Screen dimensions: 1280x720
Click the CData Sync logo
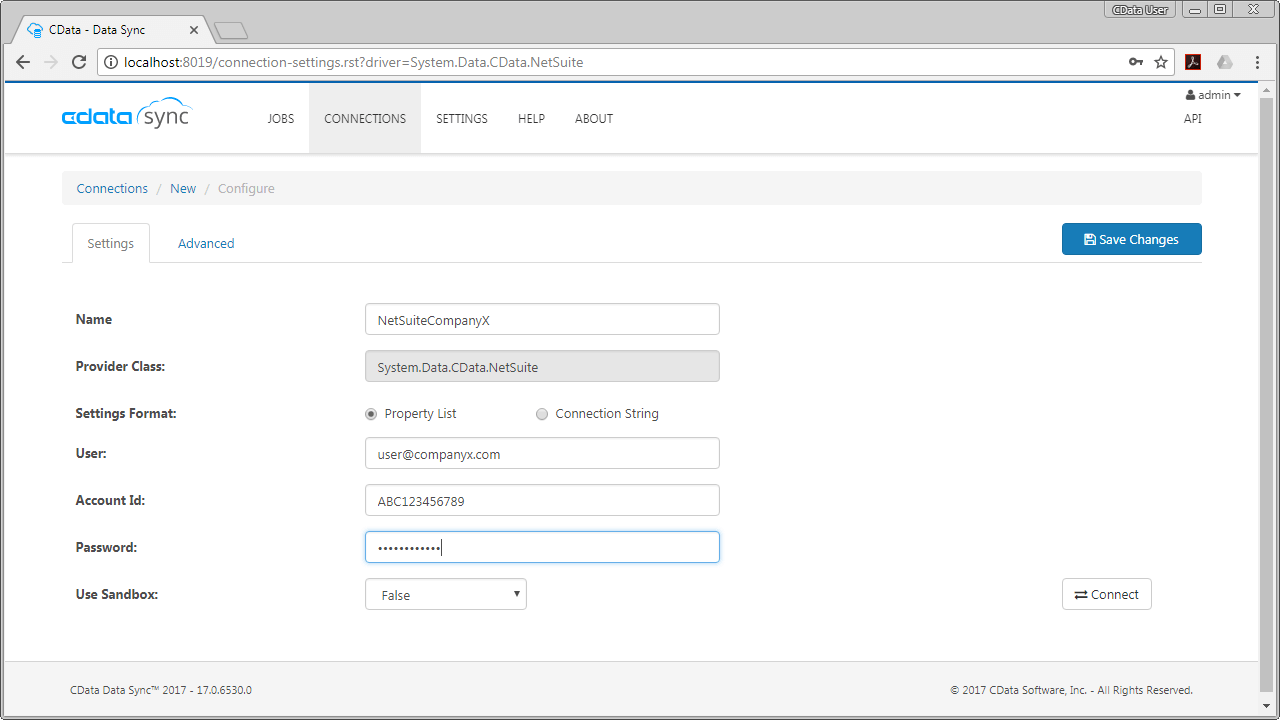pos(126,115)
